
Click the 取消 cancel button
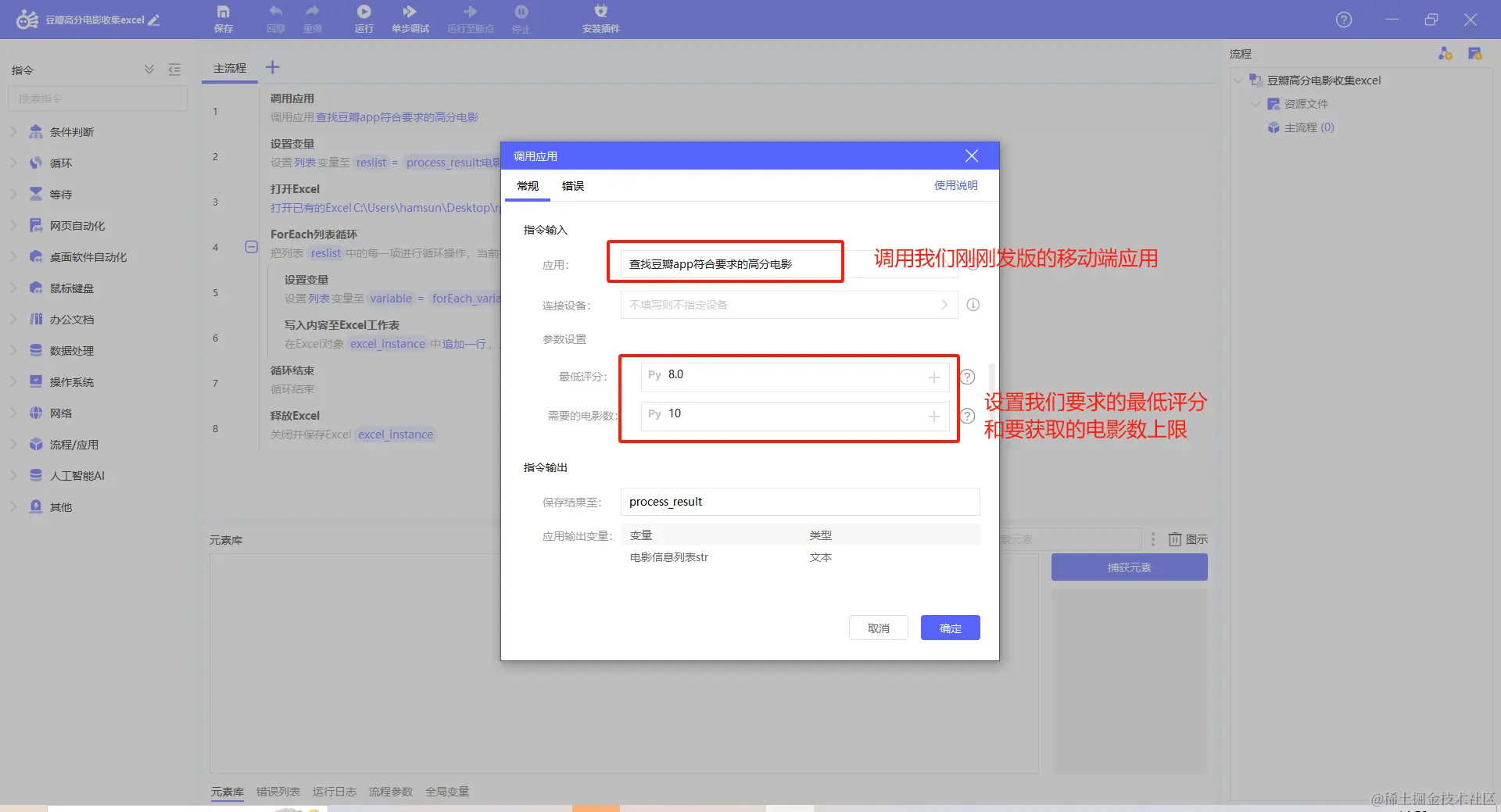(x=879, y=628)
